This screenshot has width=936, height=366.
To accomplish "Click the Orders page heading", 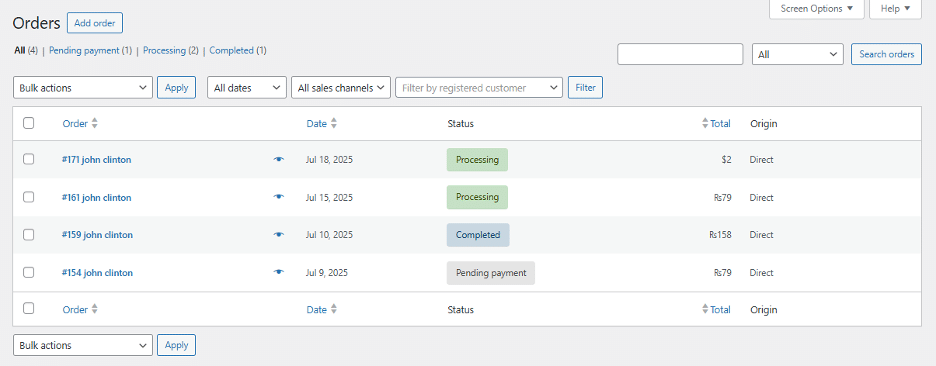I will click(x=36, y=23).
